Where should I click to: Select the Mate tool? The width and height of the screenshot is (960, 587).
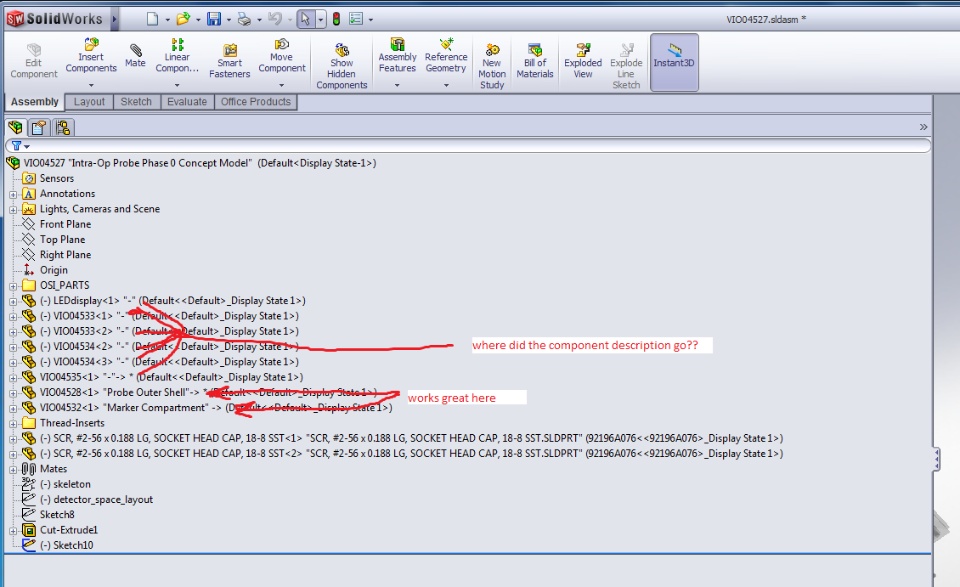click(135, 55)
